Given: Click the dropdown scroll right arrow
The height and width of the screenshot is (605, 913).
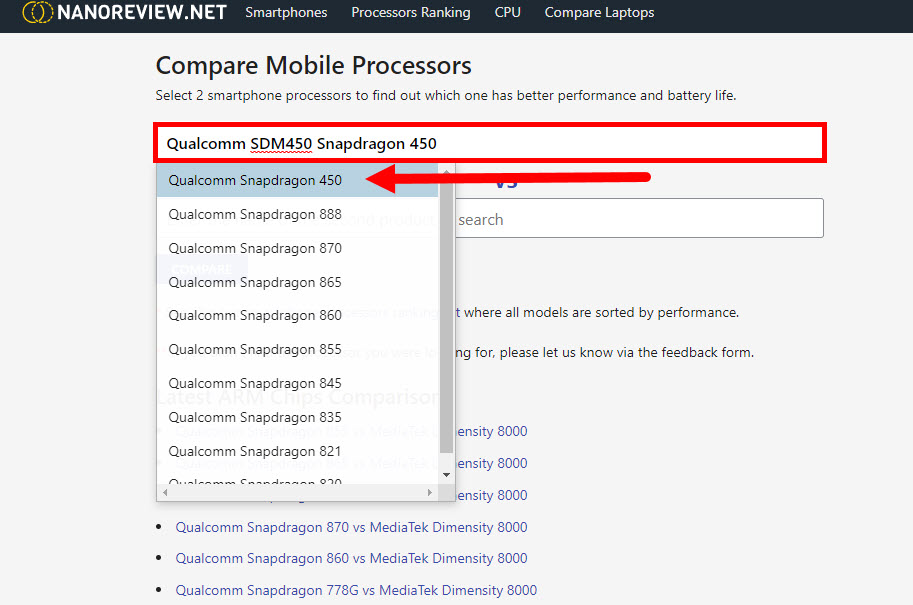Looking at the screenshot, I should pos(430,493).
